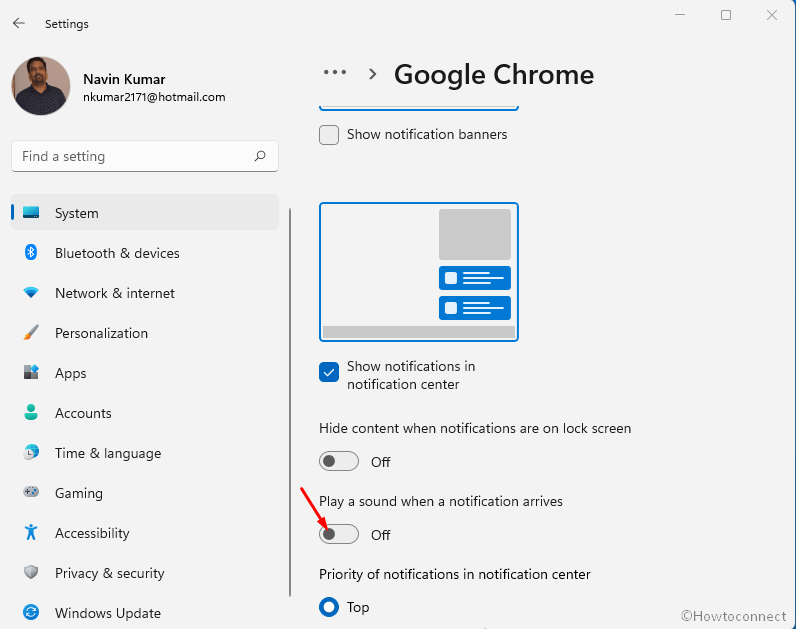
Task: Open Bluetooth & devices settings
Action: pyautogui.click(x=145, y=252)
